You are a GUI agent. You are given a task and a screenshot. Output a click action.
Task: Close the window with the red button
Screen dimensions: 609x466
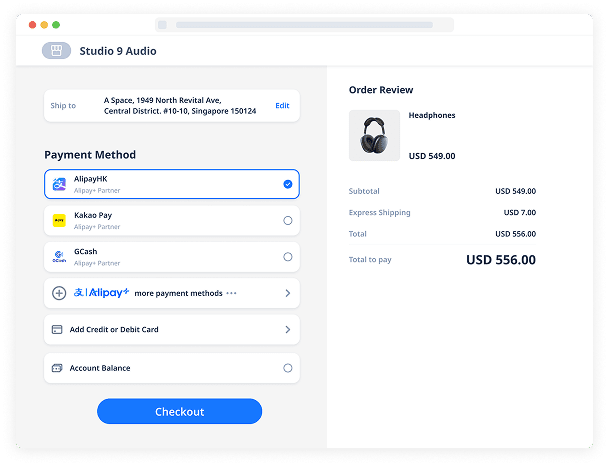pyautogui.click(x=33, y=25)
